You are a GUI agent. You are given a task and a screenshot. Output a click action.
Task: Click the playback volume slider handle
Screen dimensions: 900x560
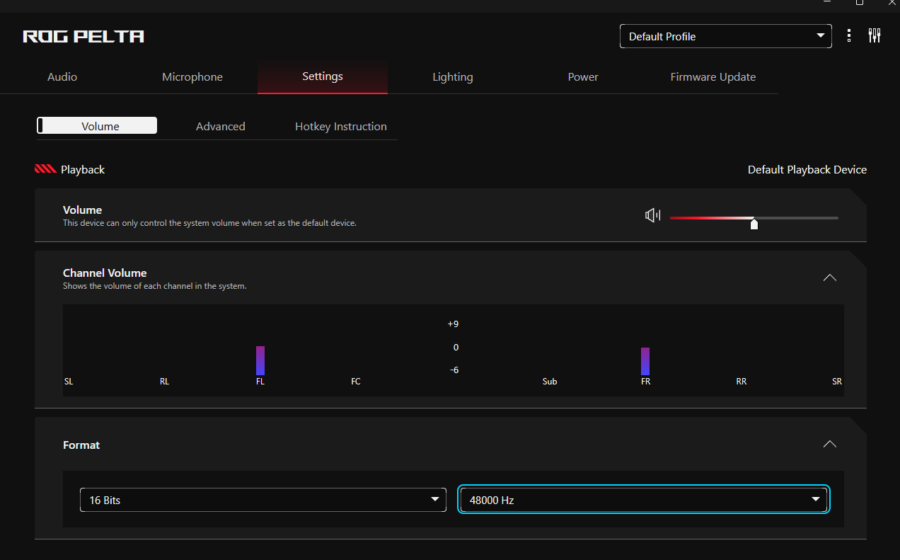754,224
